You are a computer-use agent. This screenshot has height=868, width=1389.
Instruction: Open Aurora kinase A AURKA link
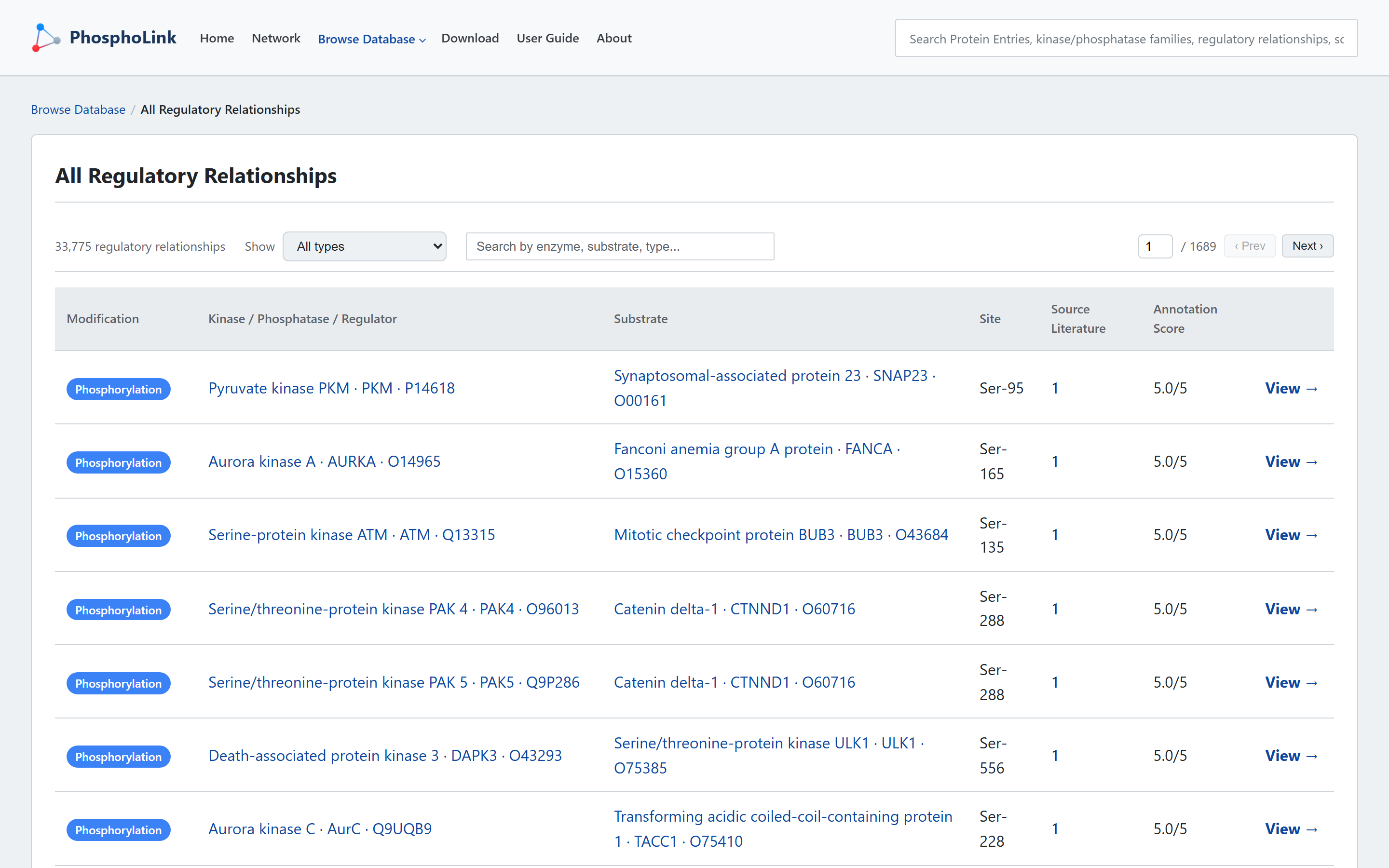[324, 461]
